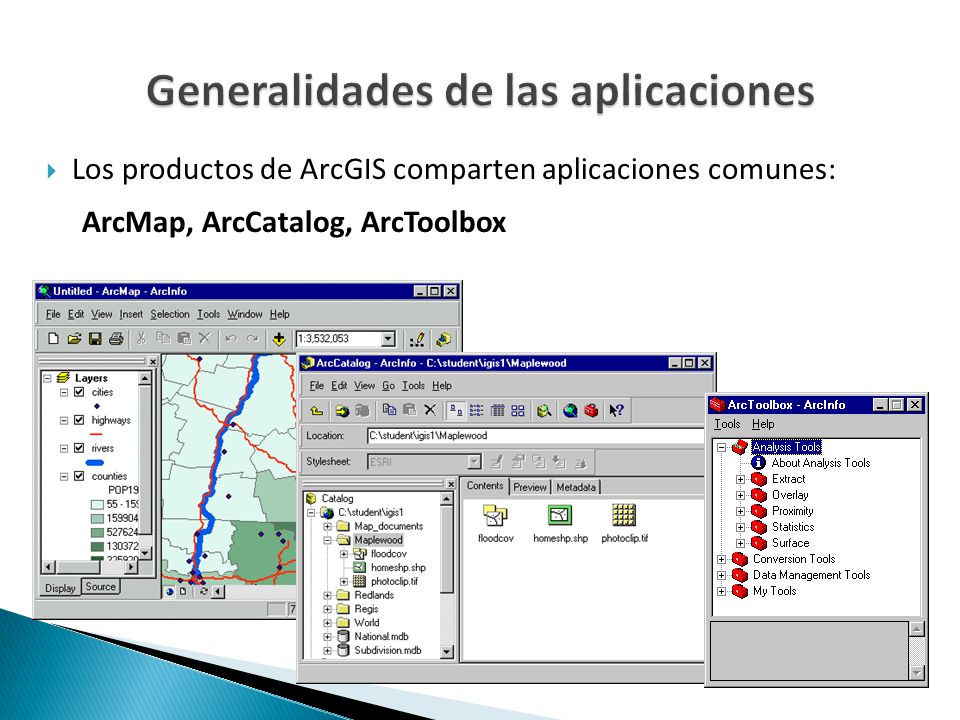The image size is (960, 720).
Task: Open the Insert menu in ArcMap
Action: click(131, 314)
